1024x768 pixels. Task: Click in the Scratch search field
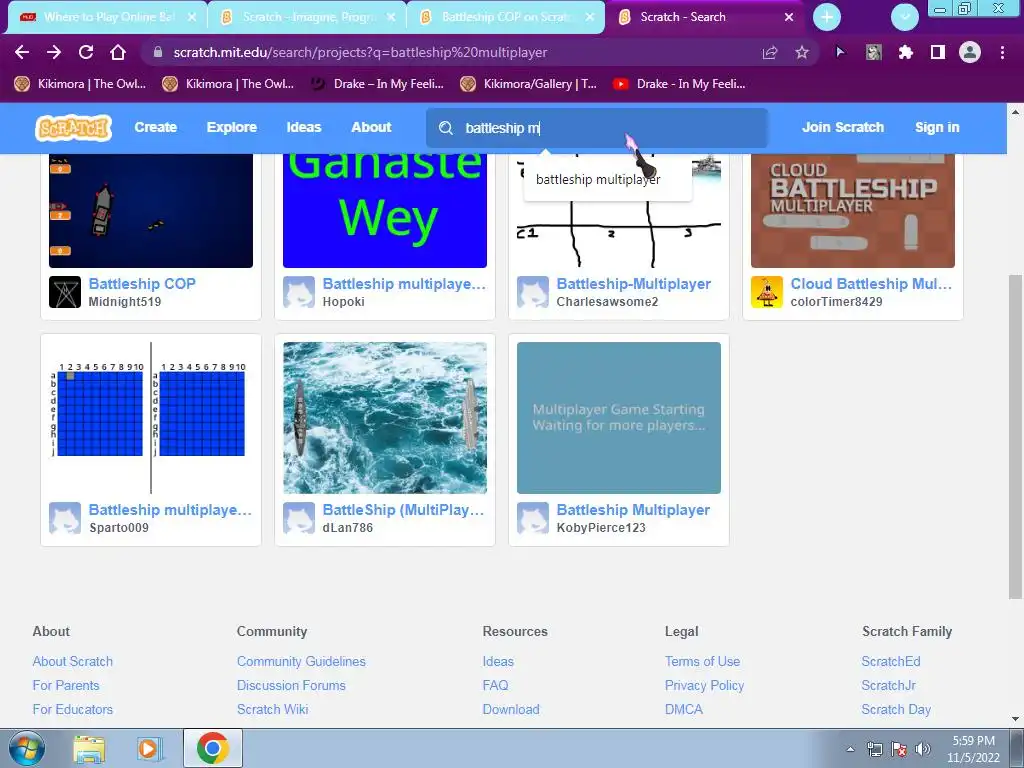click(597, 128)
